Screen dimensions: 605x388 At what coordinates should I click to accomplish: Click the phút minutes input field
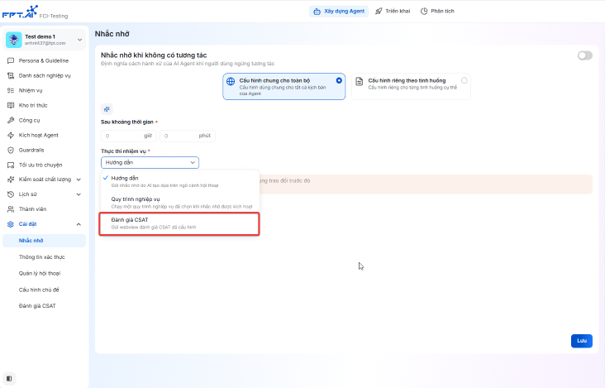click(x=188, y=136)
